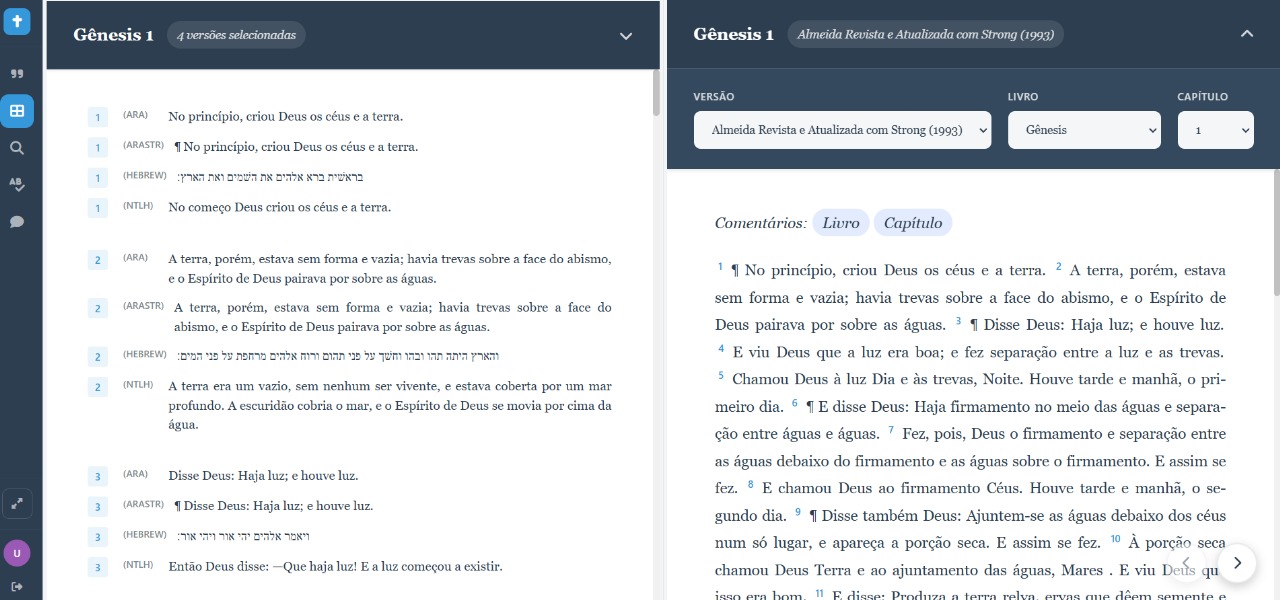Click the left panel vertical scrollbar

click(656, 92)
